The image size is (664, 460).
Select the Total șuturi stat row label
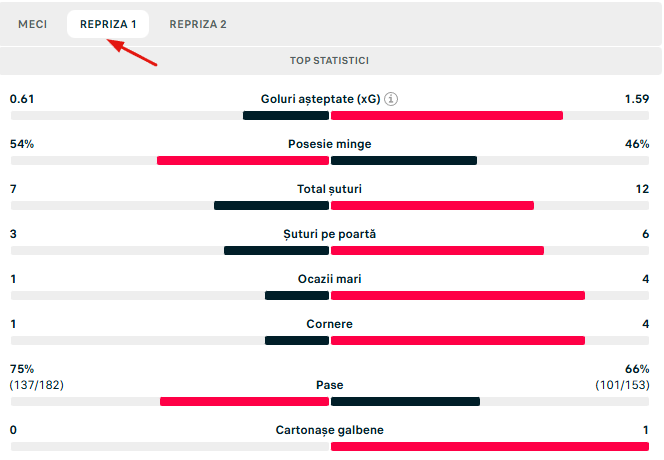[x=329, y=189]
